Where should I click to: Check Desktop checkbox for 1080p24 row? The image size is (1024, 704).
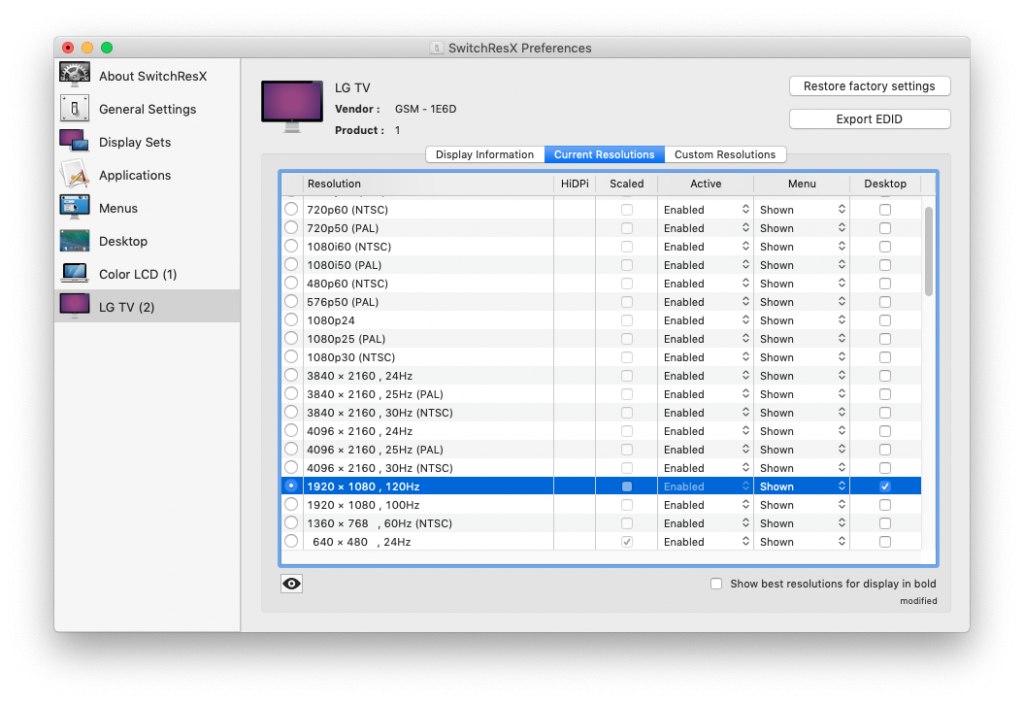tap(885, 321)
